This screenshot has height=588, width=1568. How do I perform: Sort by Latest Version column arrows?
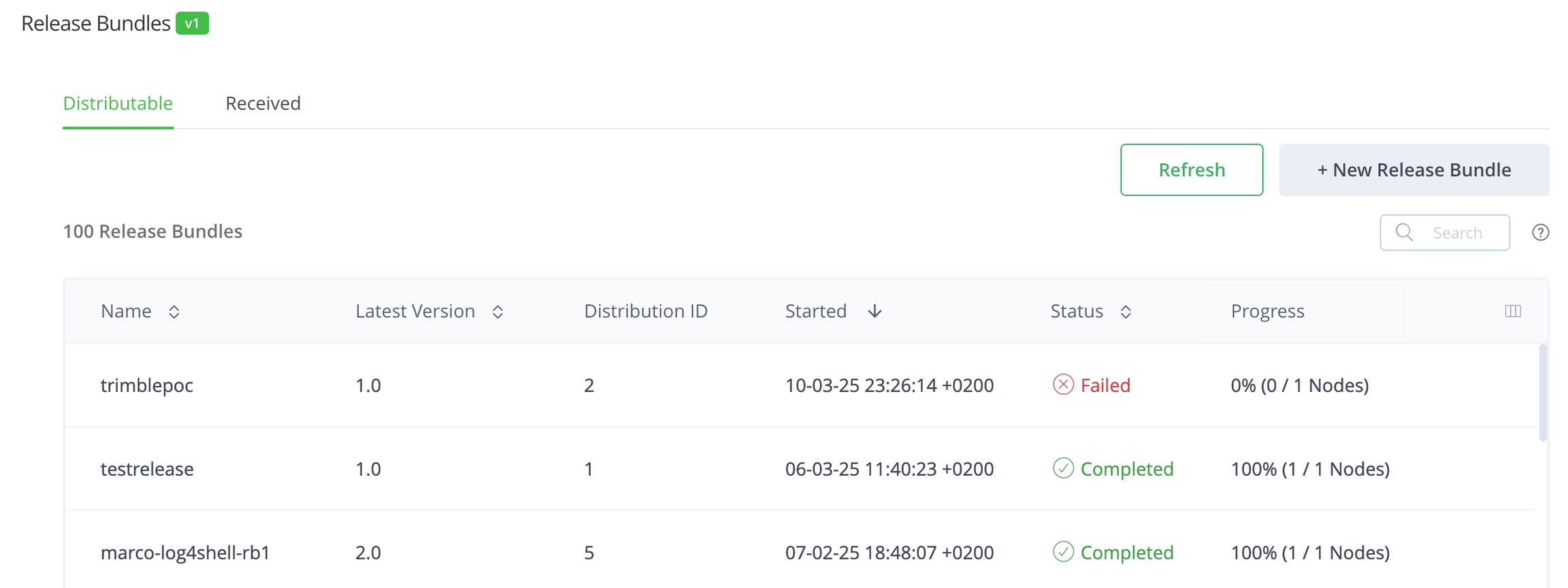coord(497,312)
